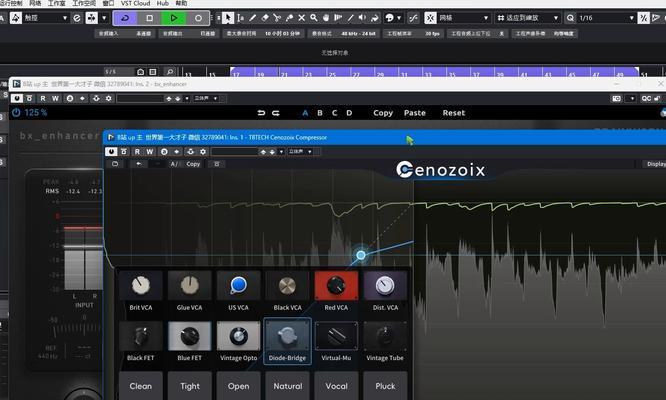Choose the Tight preset button
The height and width of the screenshot is (400, 666).
pos(189,386)
